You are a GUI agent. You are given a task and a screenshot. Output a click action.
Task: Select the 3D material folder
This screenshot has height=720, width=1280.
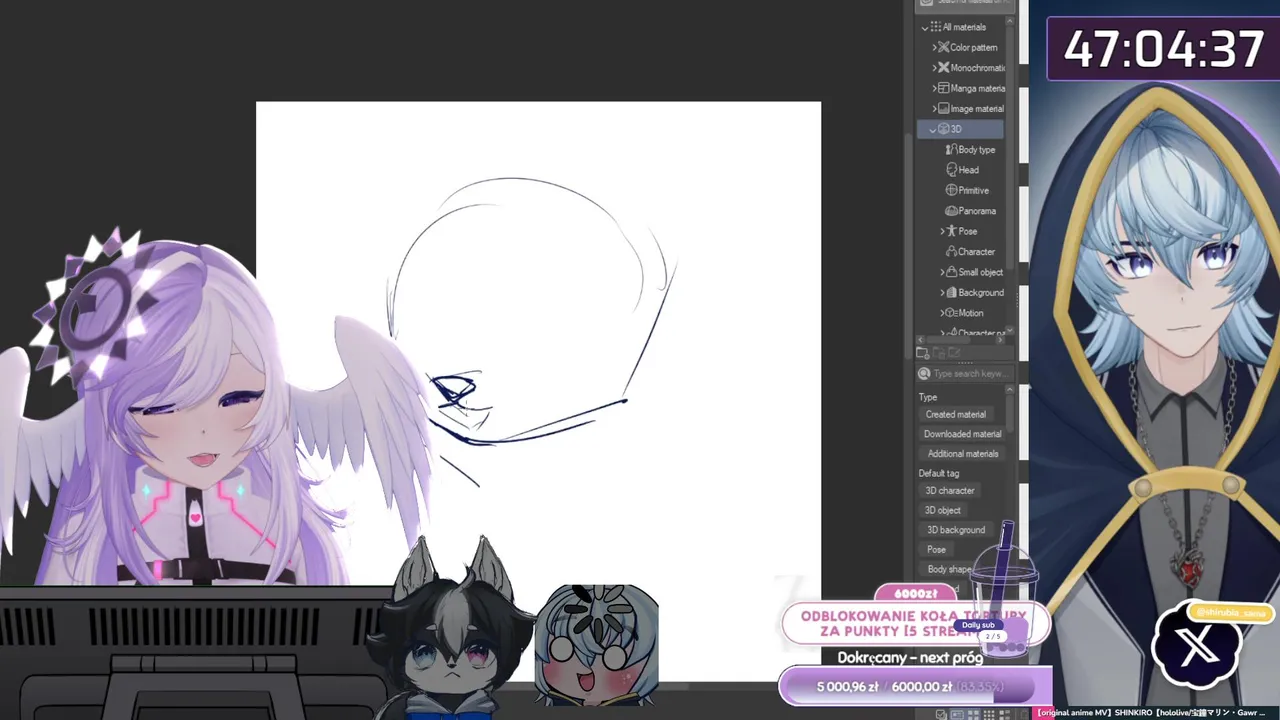961,129
